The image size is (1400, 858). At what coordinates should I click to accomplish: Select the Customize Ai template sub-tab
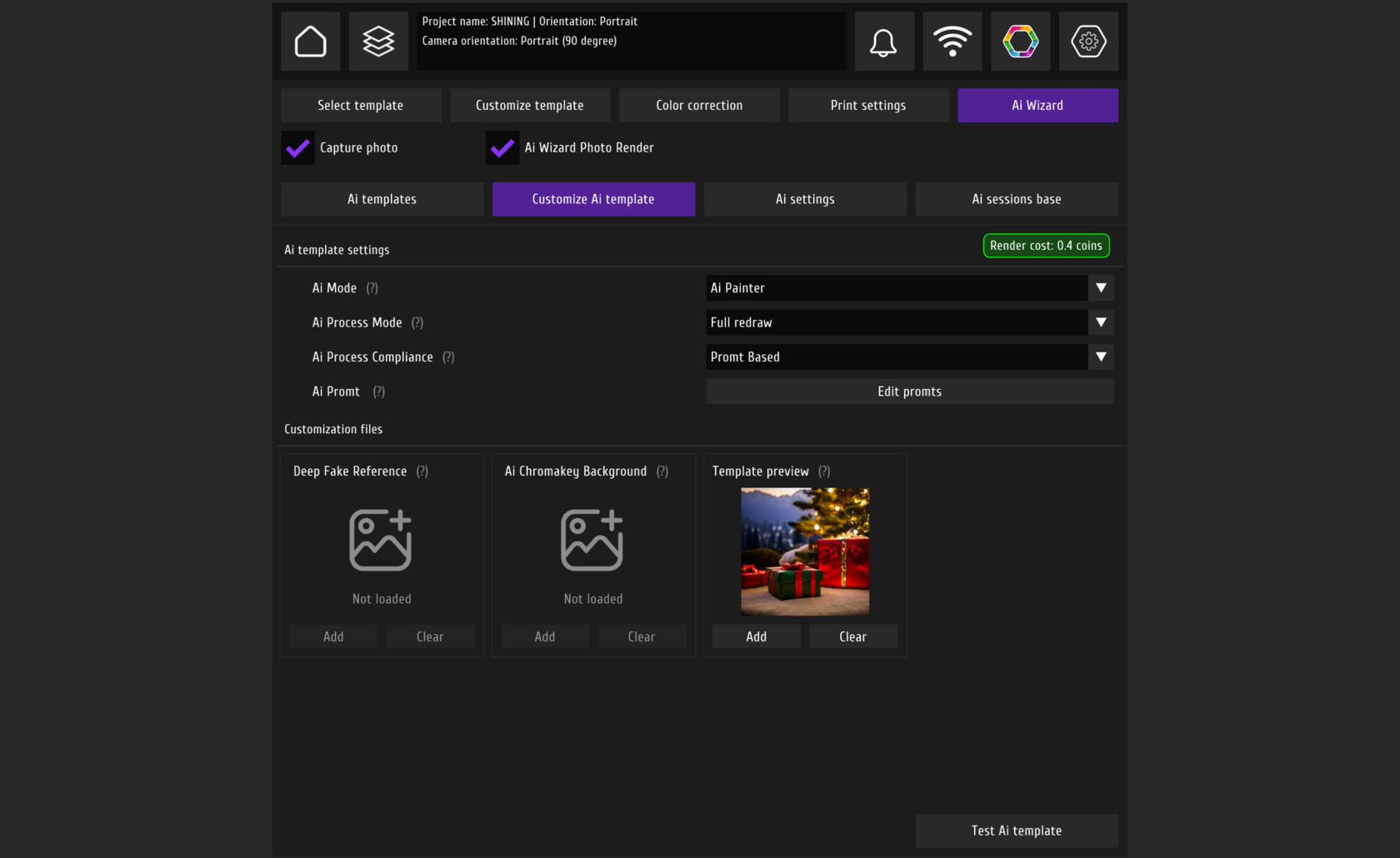(x=593, y=199)
